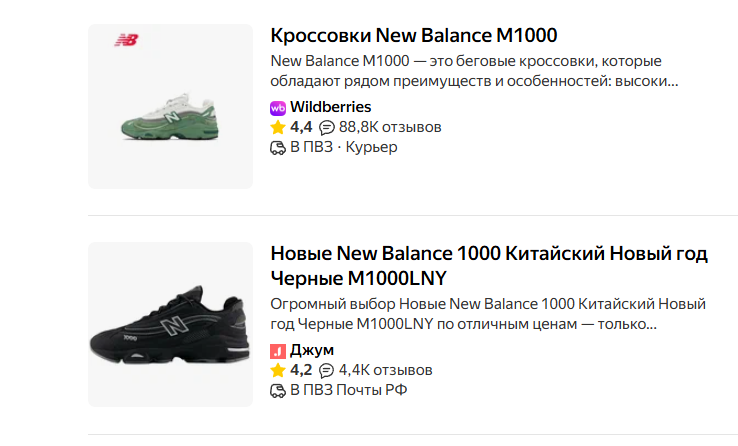738x446 pixels.
Task: Click the New Balance M1000 description text
Action: pos(474,71)
